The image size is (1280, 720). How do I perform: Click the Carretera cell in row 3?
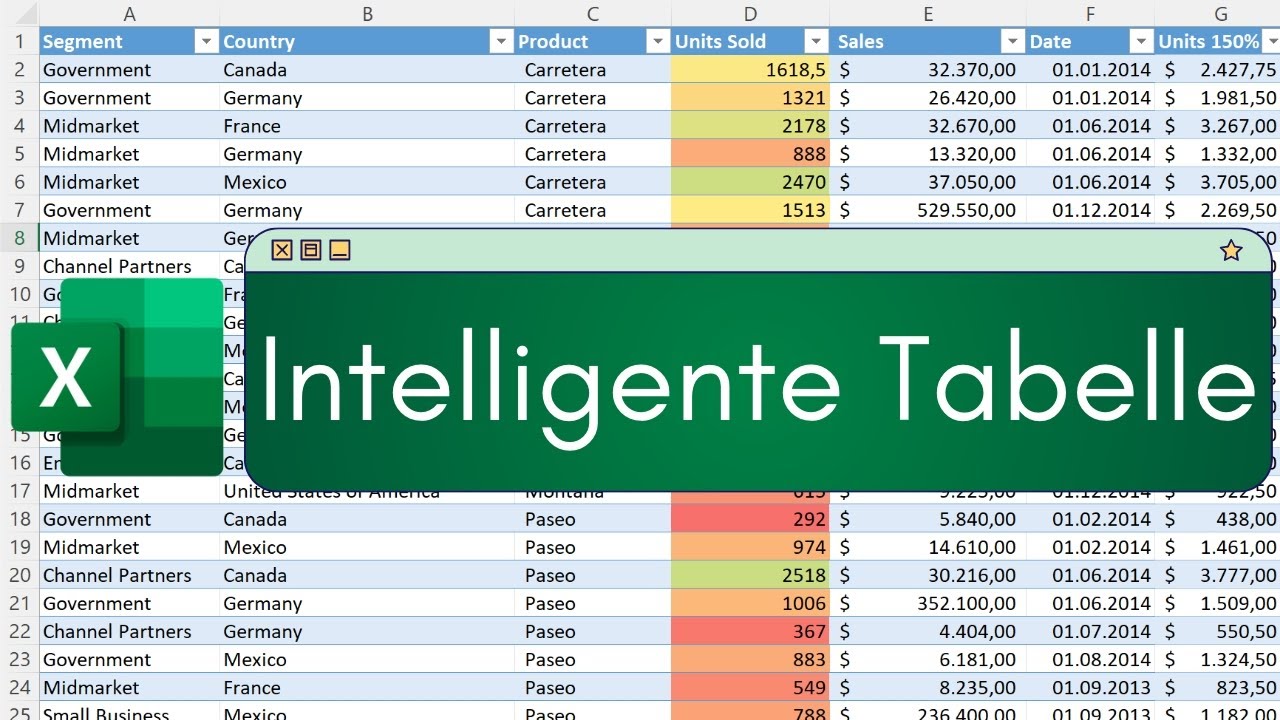(566, 97)
